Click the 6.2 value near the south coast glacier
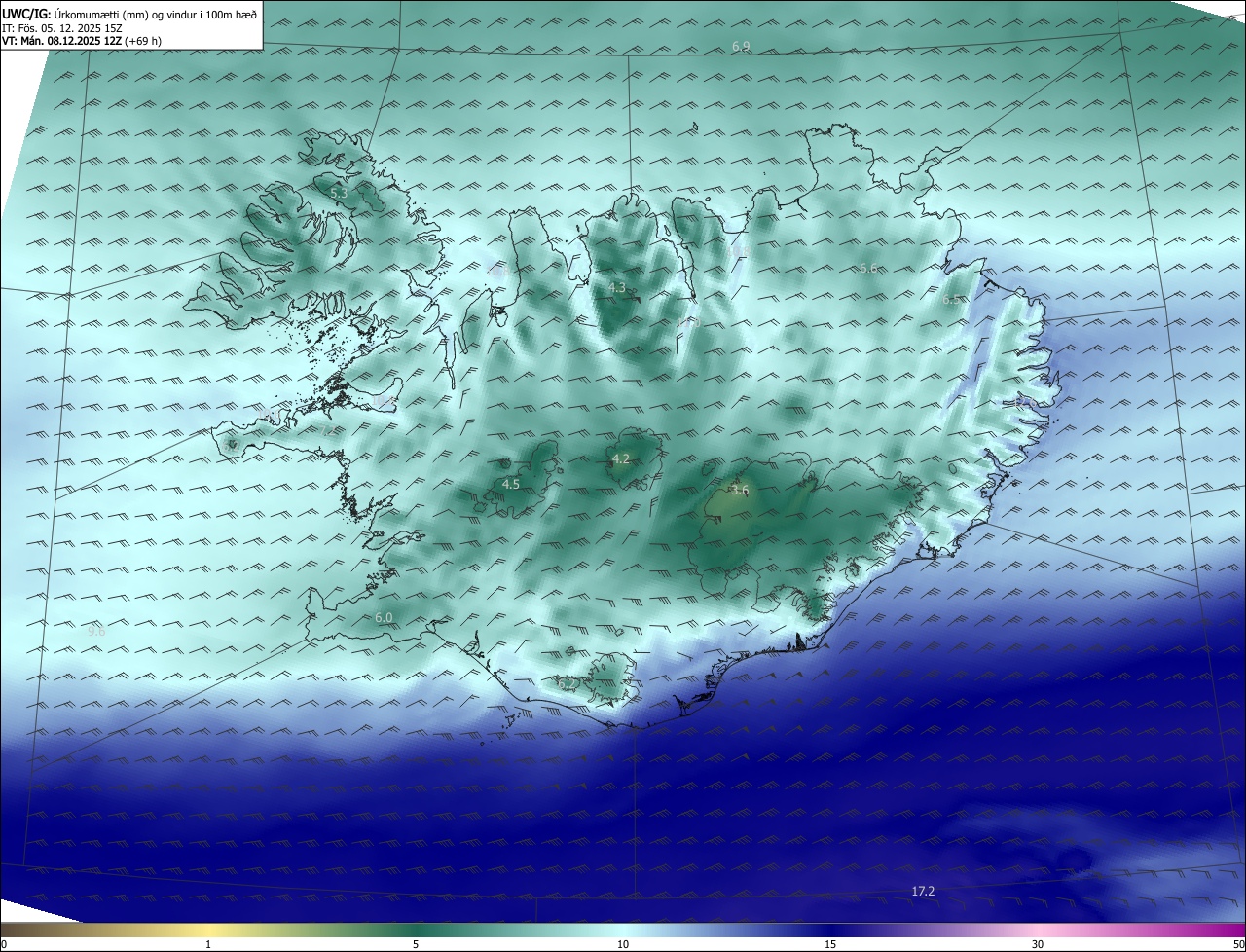 [x=567, y=684]
